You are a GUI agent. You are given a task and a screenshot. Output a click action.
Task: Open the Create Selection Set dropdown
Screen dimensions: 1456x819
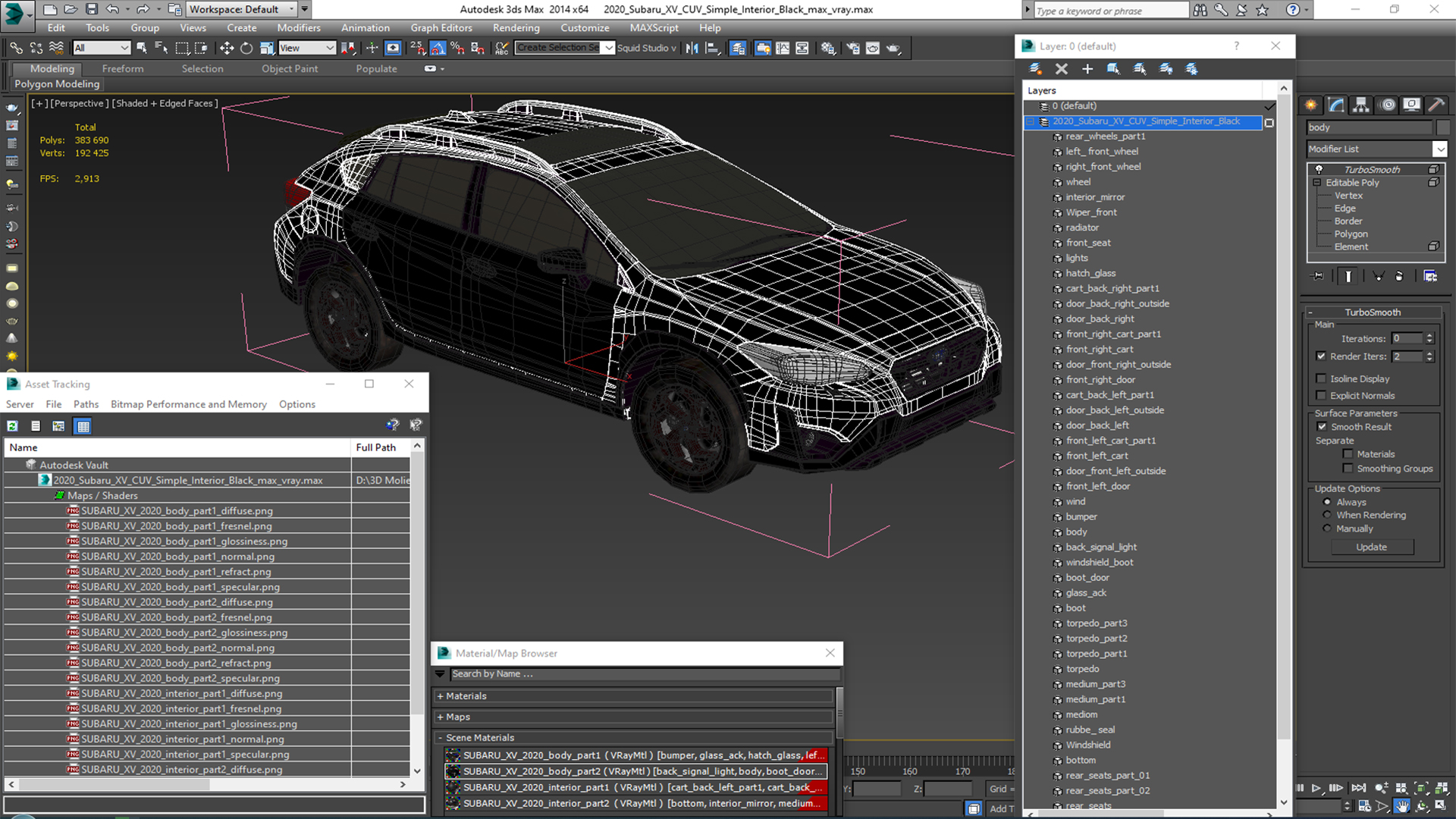click(609, 48)
